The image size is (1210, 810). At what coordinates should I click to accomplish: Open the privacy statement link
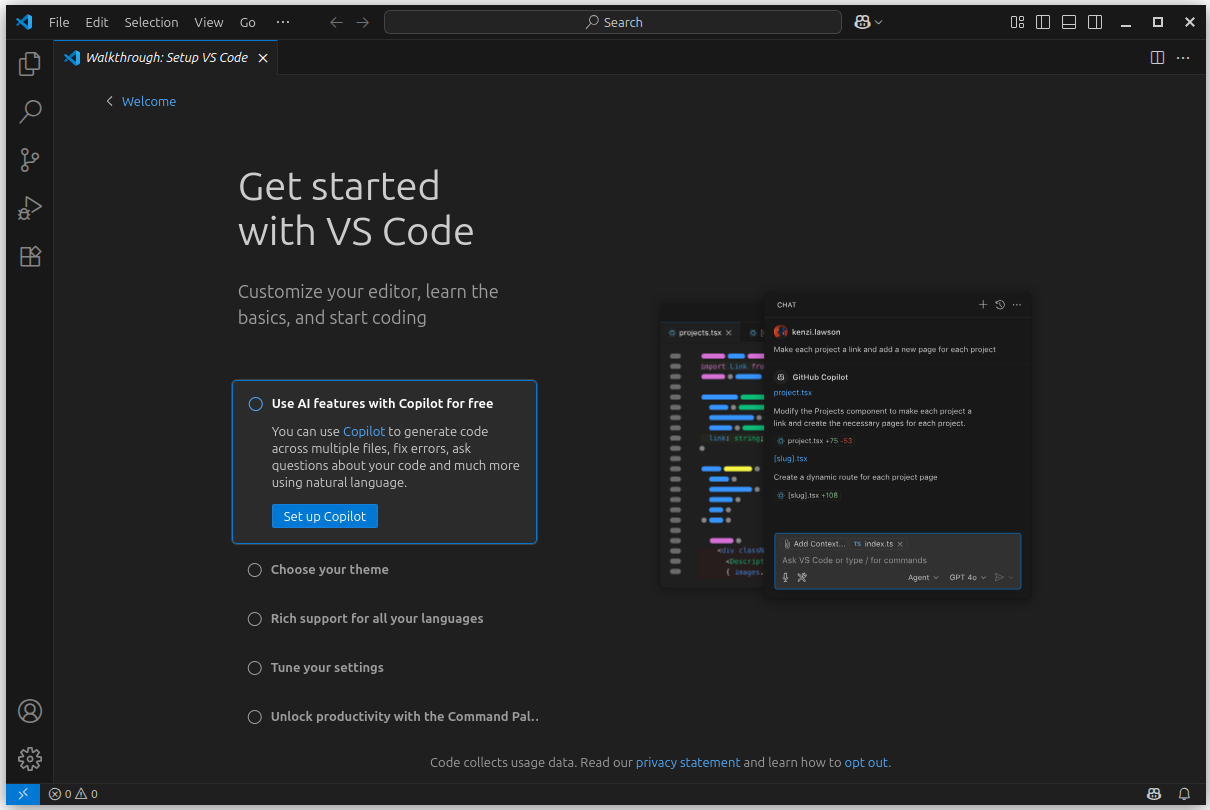(688, 762)
